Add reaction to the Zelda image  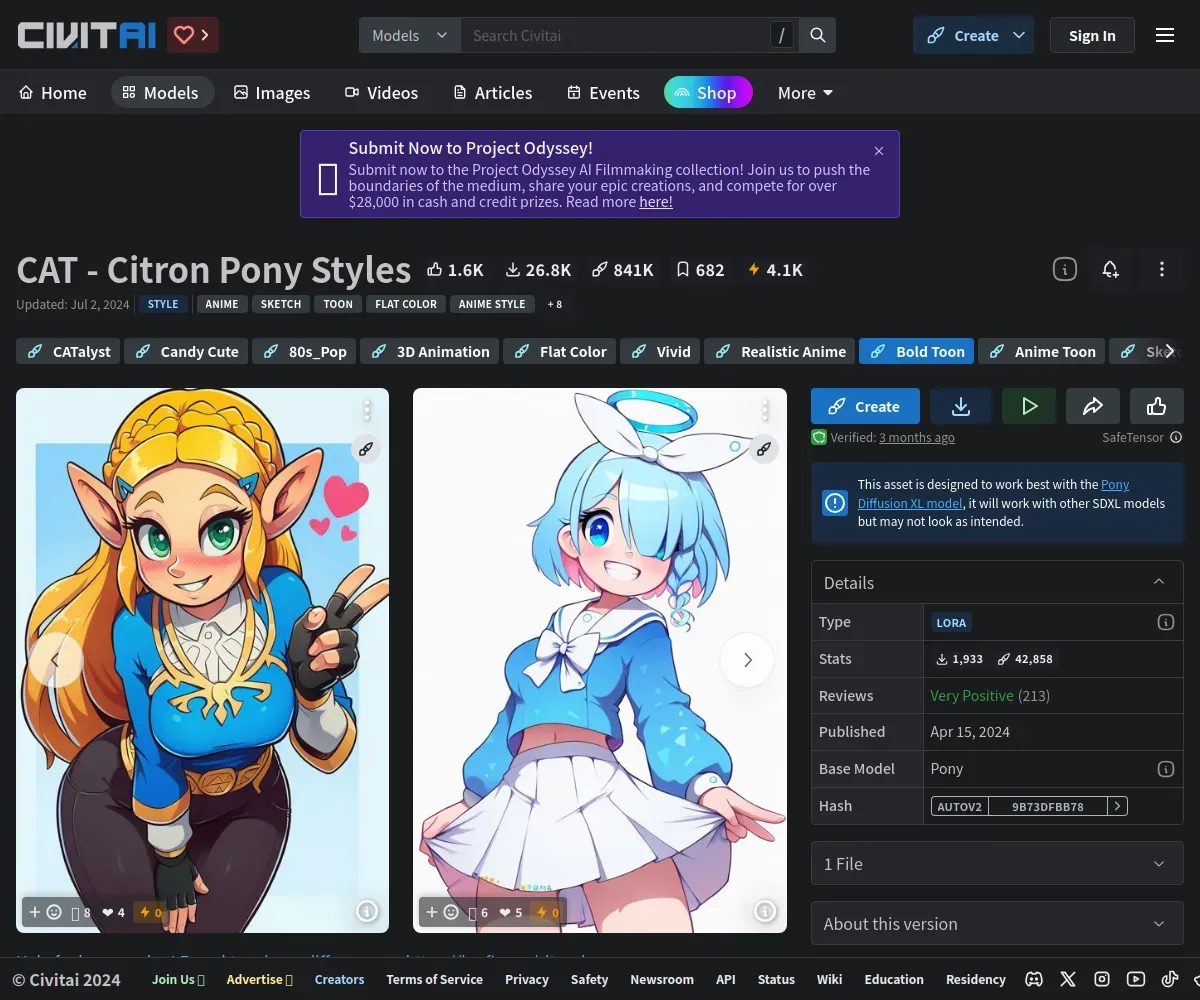[x=45, y=912]
